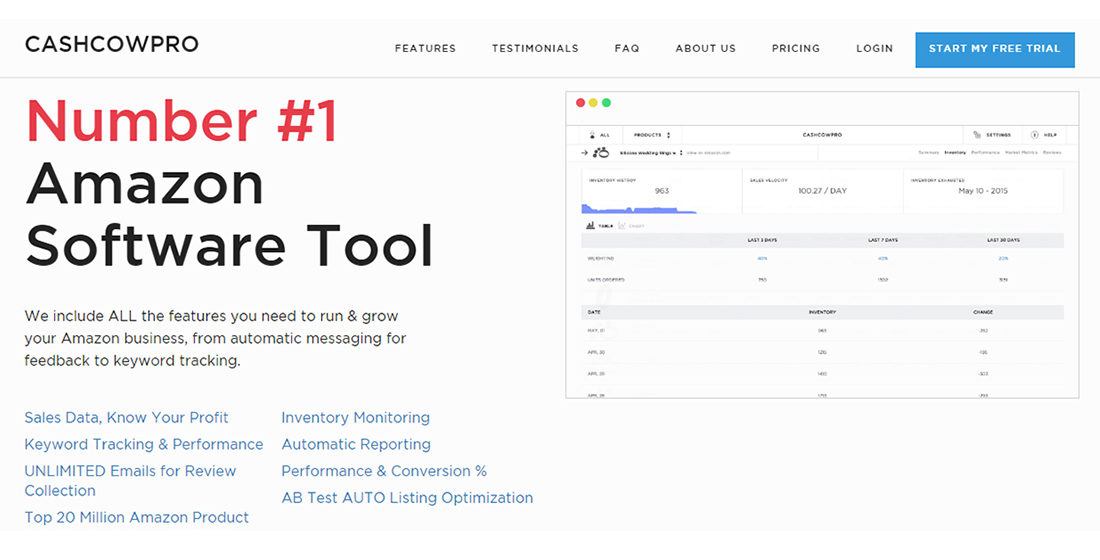This screenshot has width=1100, height=560.
Task: Click the MAY, 01 date row
Action: click(x=822, y=330)
